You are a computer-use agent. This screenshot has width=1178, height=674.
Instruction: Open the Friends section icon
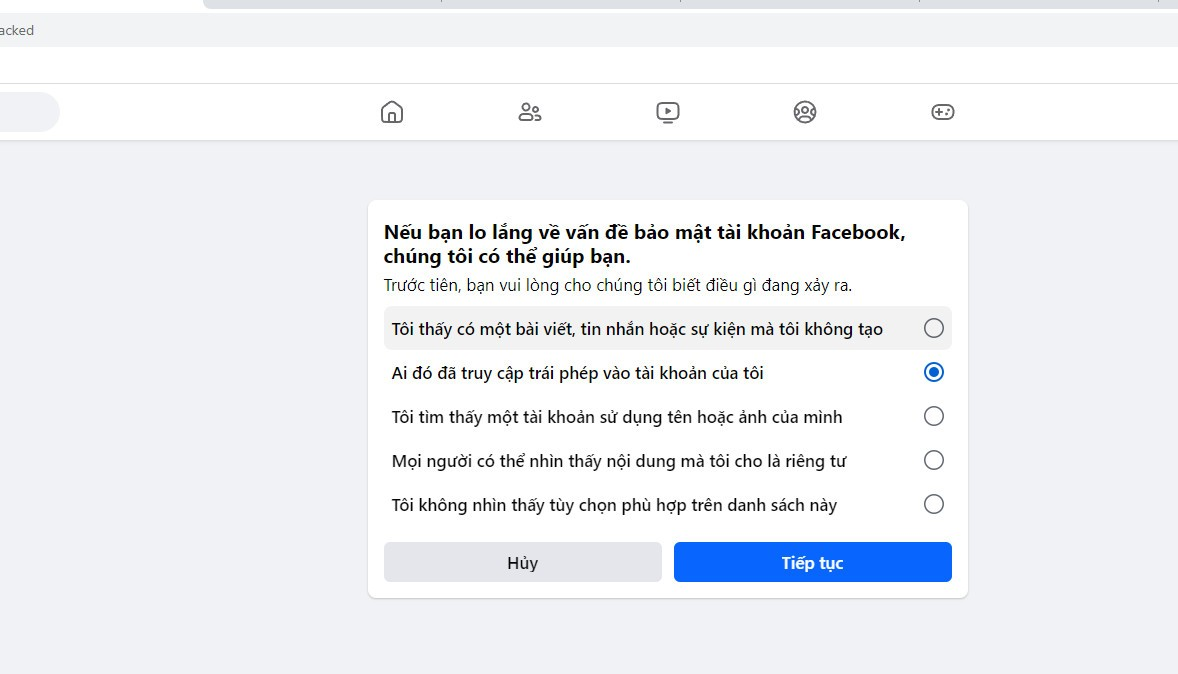coord(529,111)
